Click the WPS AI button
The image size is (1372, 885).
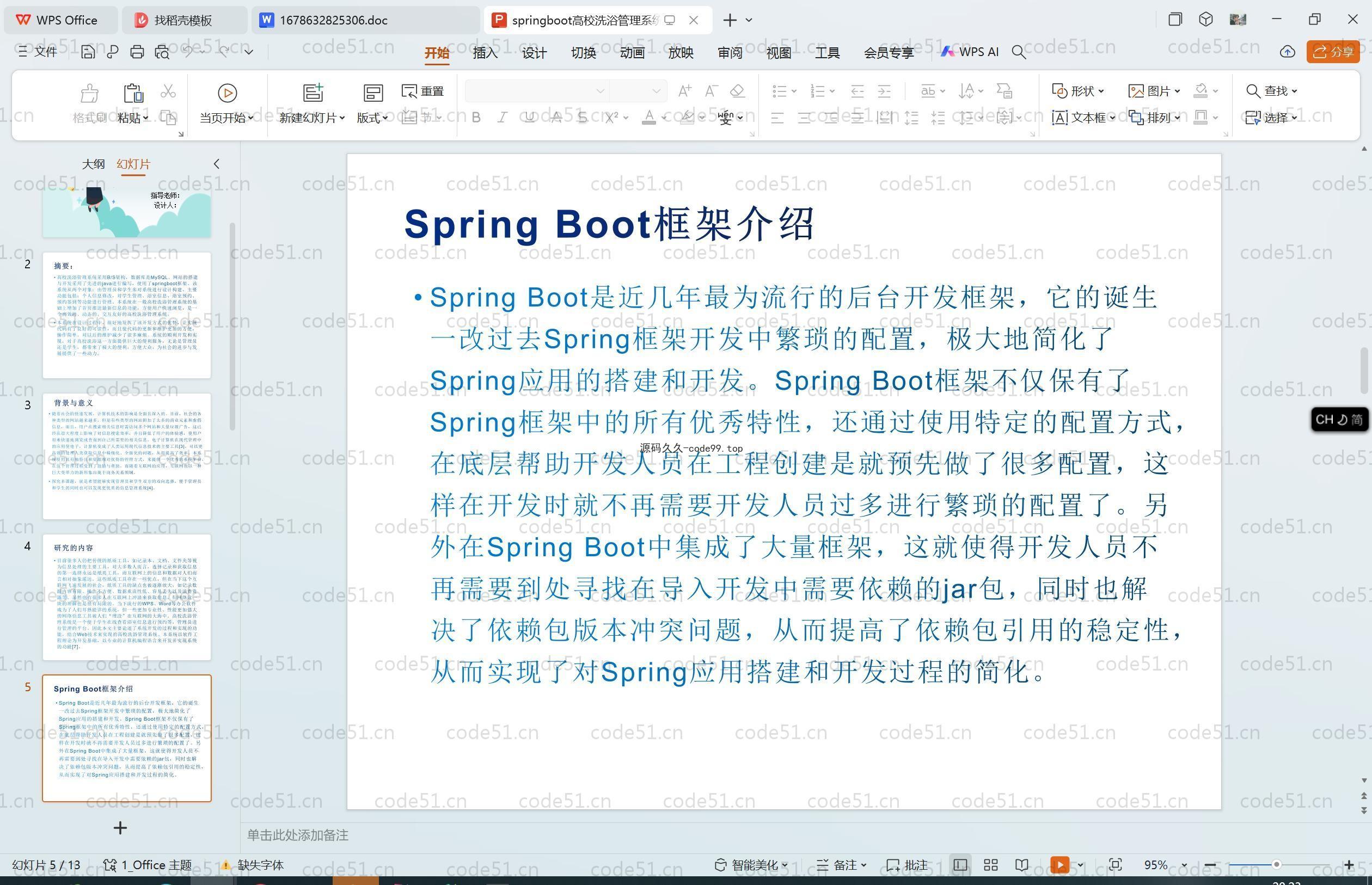pos(970,52)
